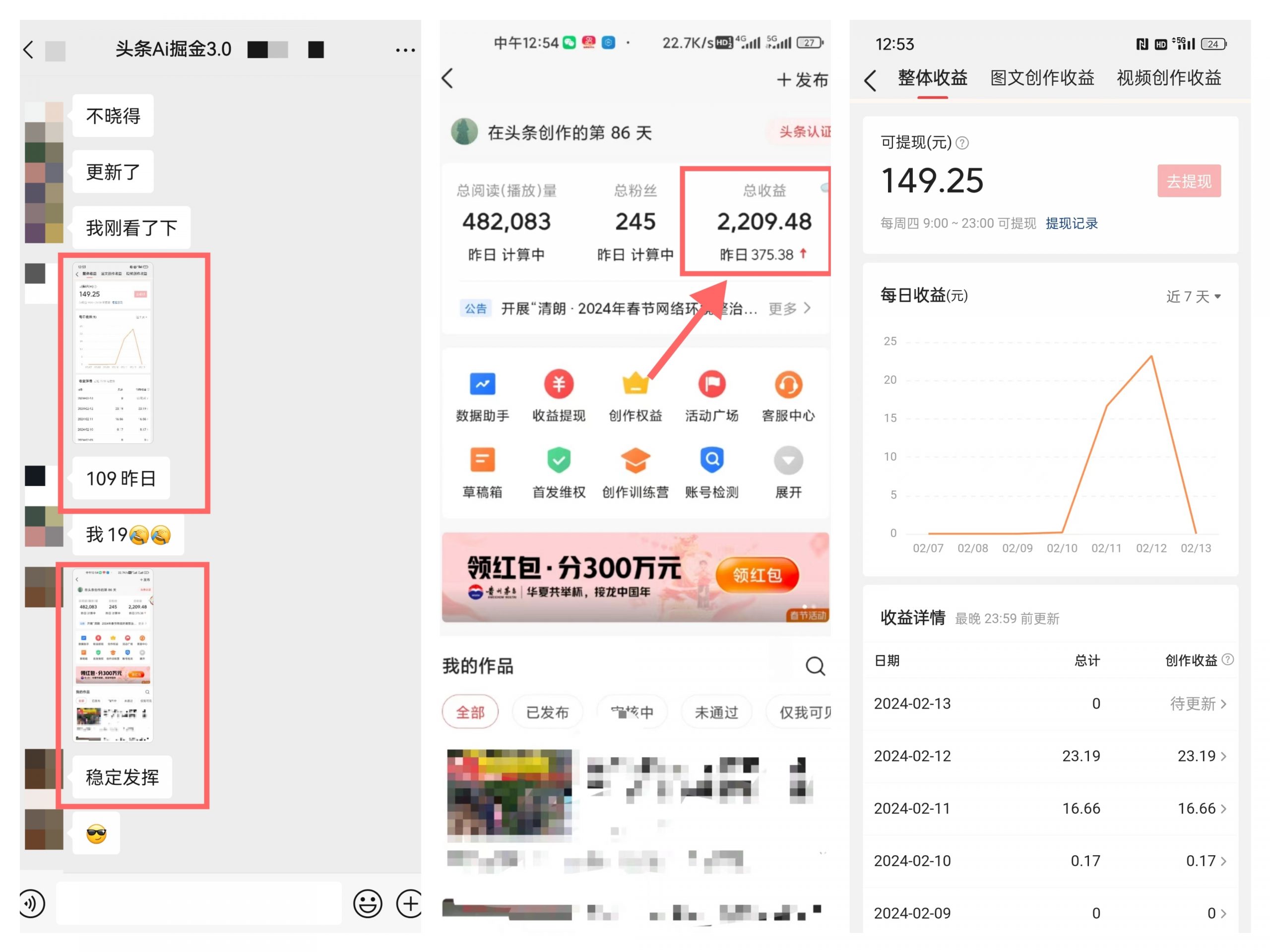Tap the NFC icon in status bar

coord(1143,44)
